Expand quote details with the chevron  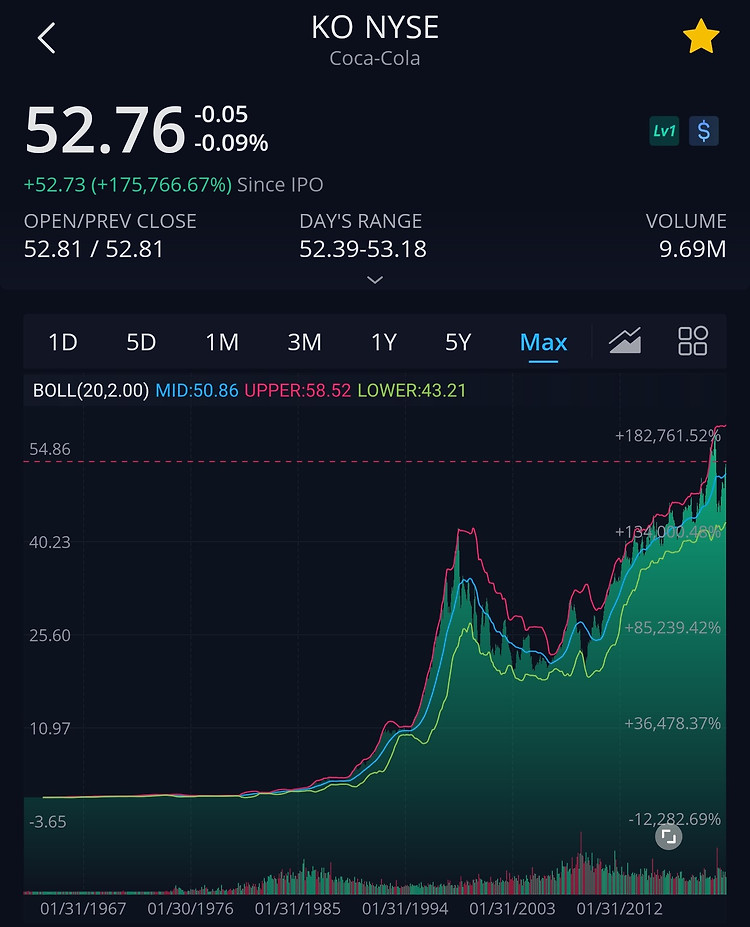(375, 280)
